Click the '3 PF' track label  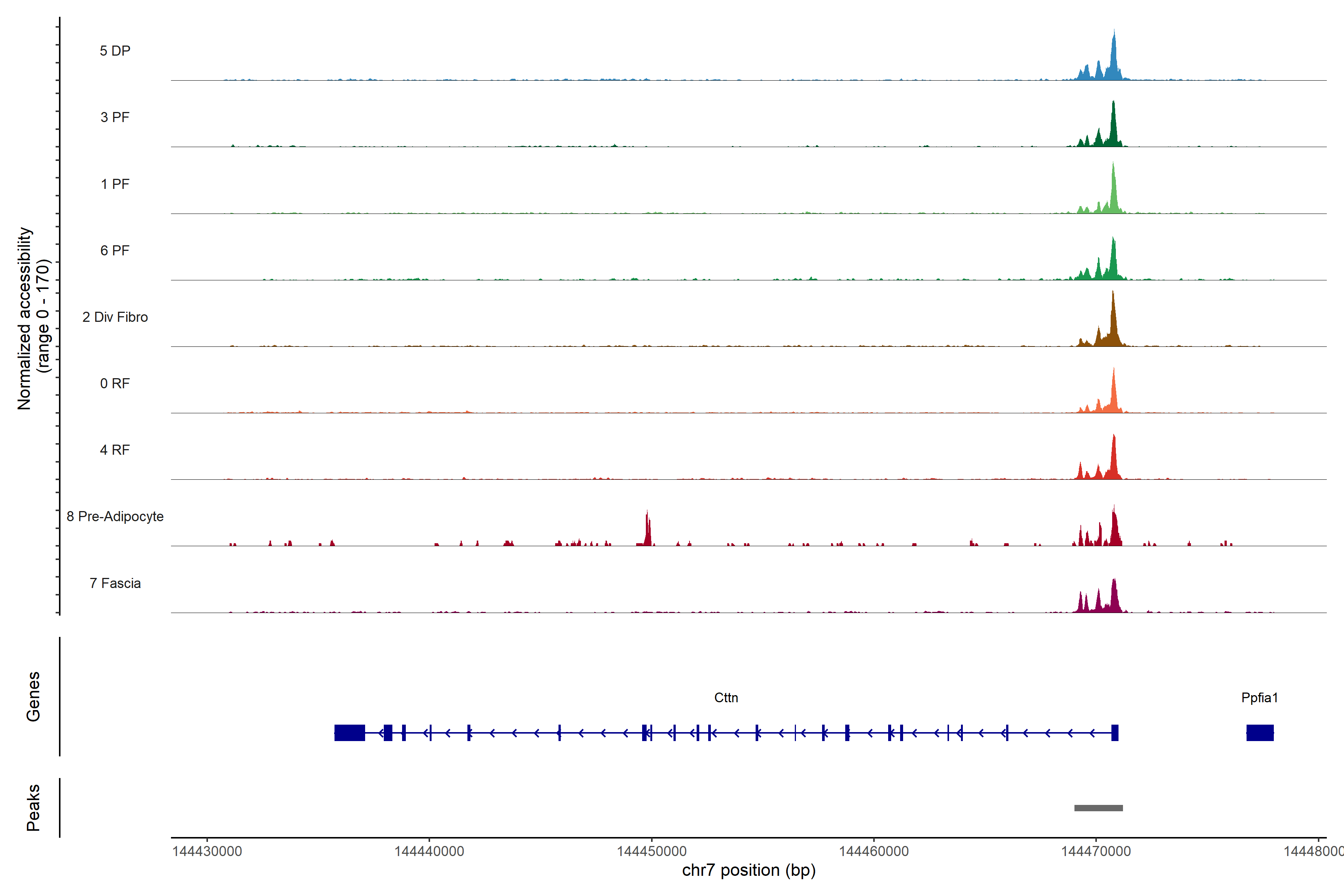pyautogui.click(x=115, y=117)
